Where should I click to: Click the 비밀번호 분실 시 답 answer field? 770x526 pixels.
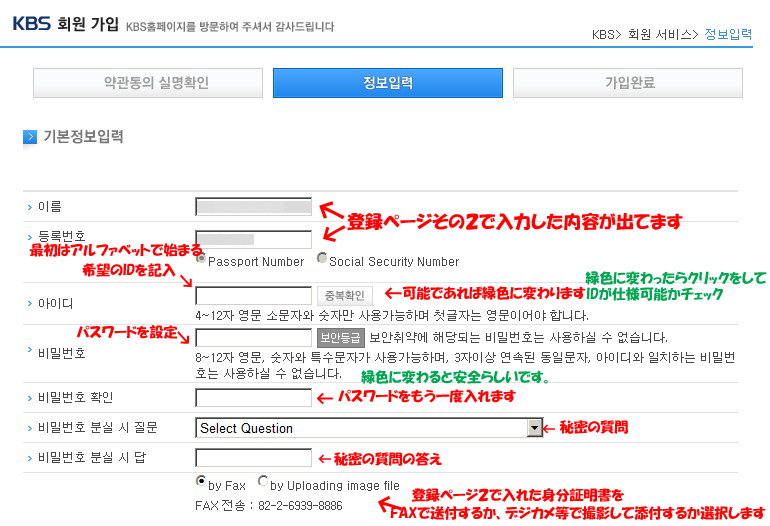(x=253, y=457)
